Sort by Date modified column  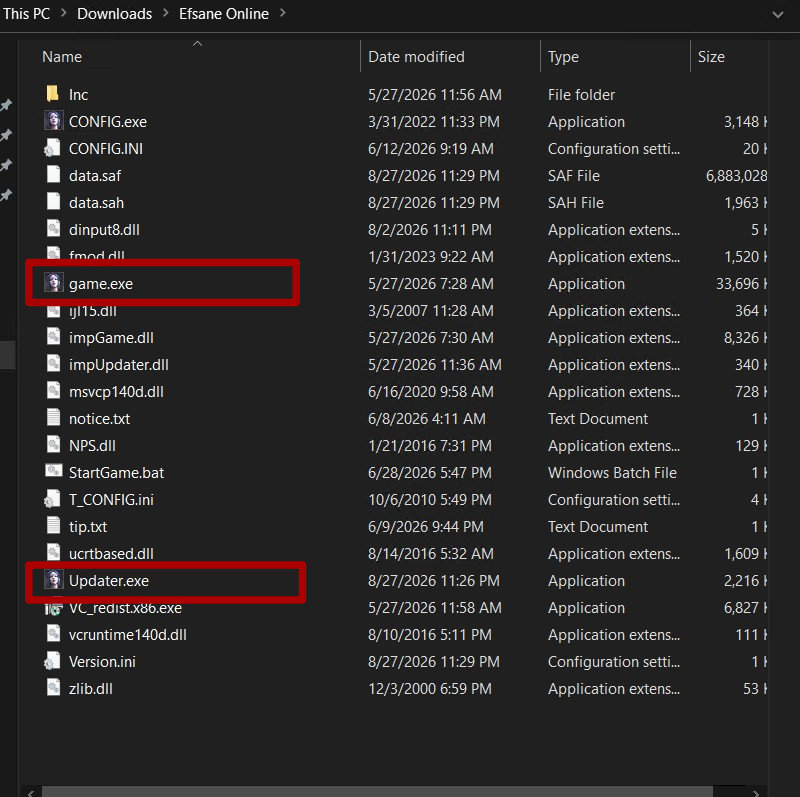click(416, 57)
